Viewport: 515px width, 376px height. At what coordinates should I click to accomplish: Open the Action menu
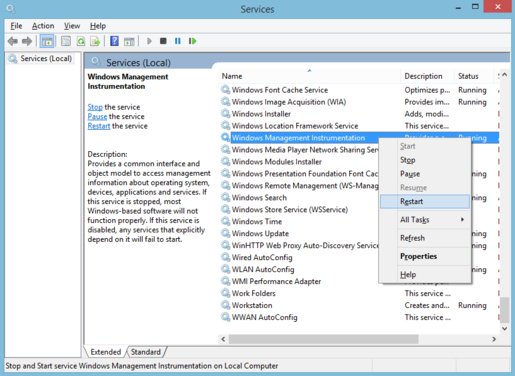coord(43,26)
